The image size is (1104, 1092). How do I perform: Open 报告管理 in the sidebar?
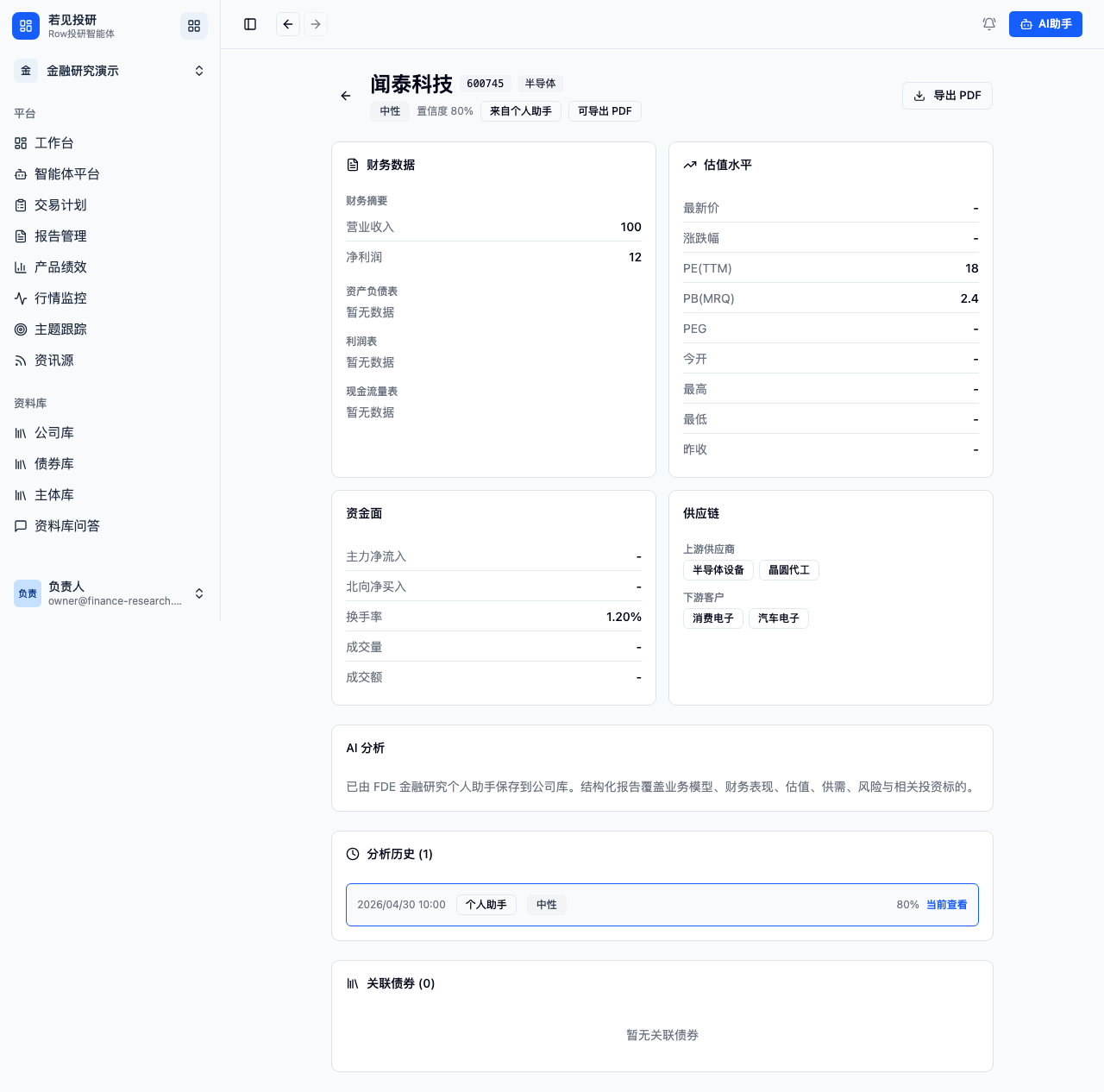[110, 236]
